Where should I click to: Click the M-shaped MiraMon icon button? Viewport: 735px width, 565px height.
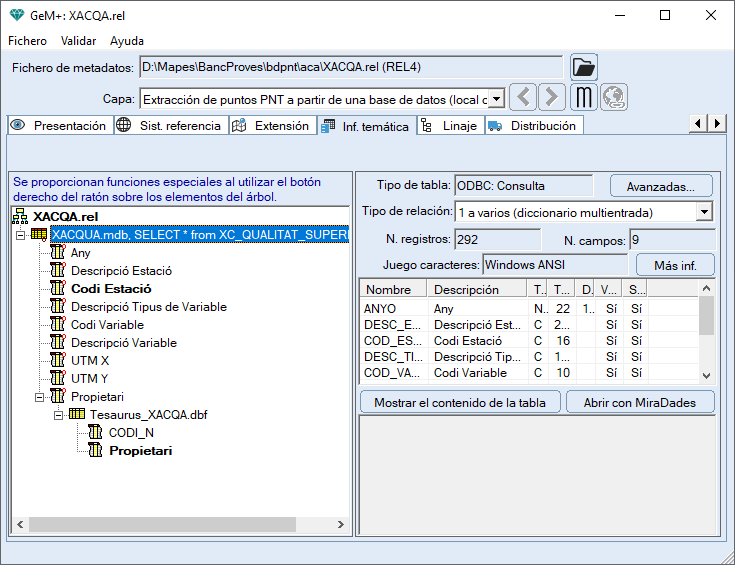pyautogui.click(x=584, y=98)
